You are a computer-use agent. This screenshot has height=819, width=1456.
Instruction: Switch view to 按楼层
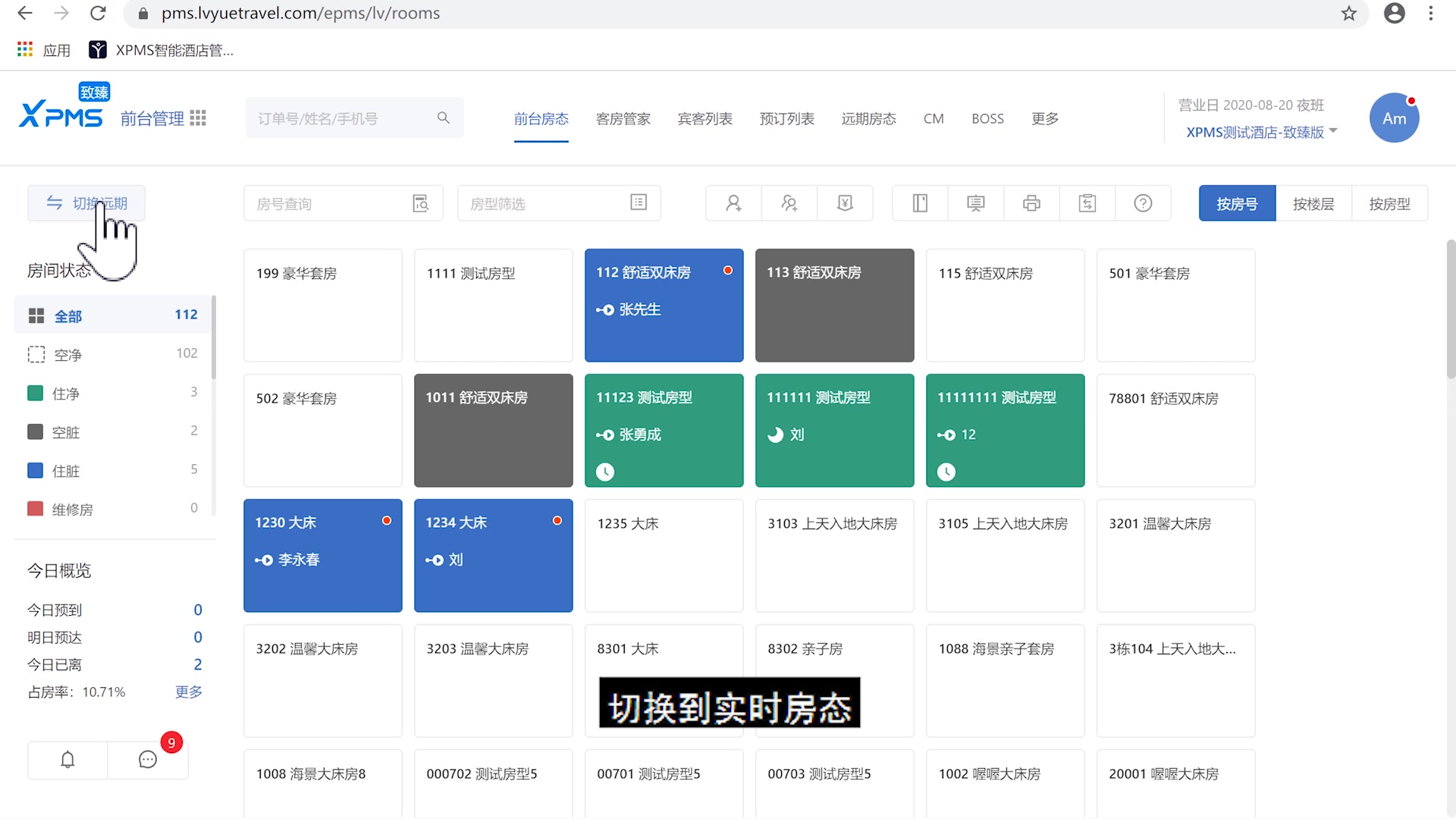tap(1313, 203)
